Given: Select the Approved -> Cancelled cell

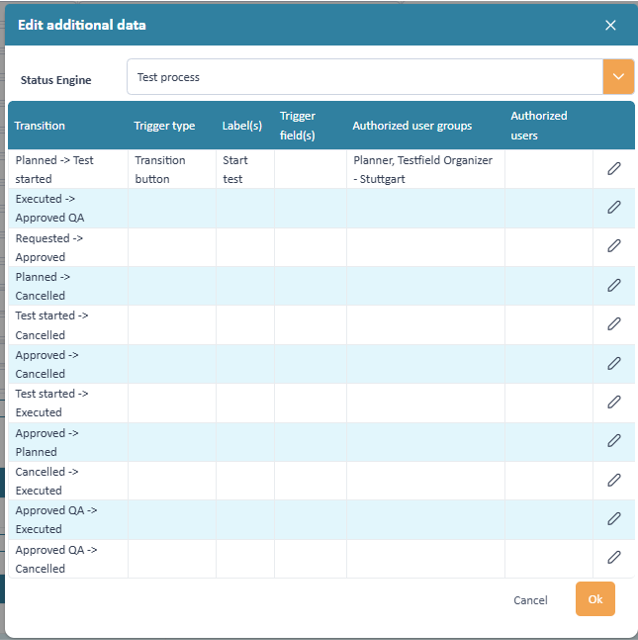Looking at the screenshot, I should (68, 364).
